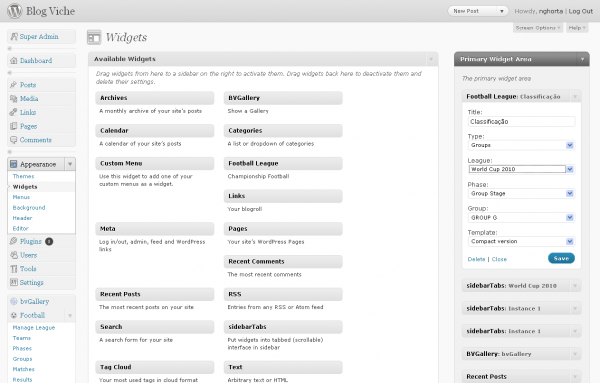Open Background under Appearance
Screen dimensions: 600x383
click(x=29, y=207)
